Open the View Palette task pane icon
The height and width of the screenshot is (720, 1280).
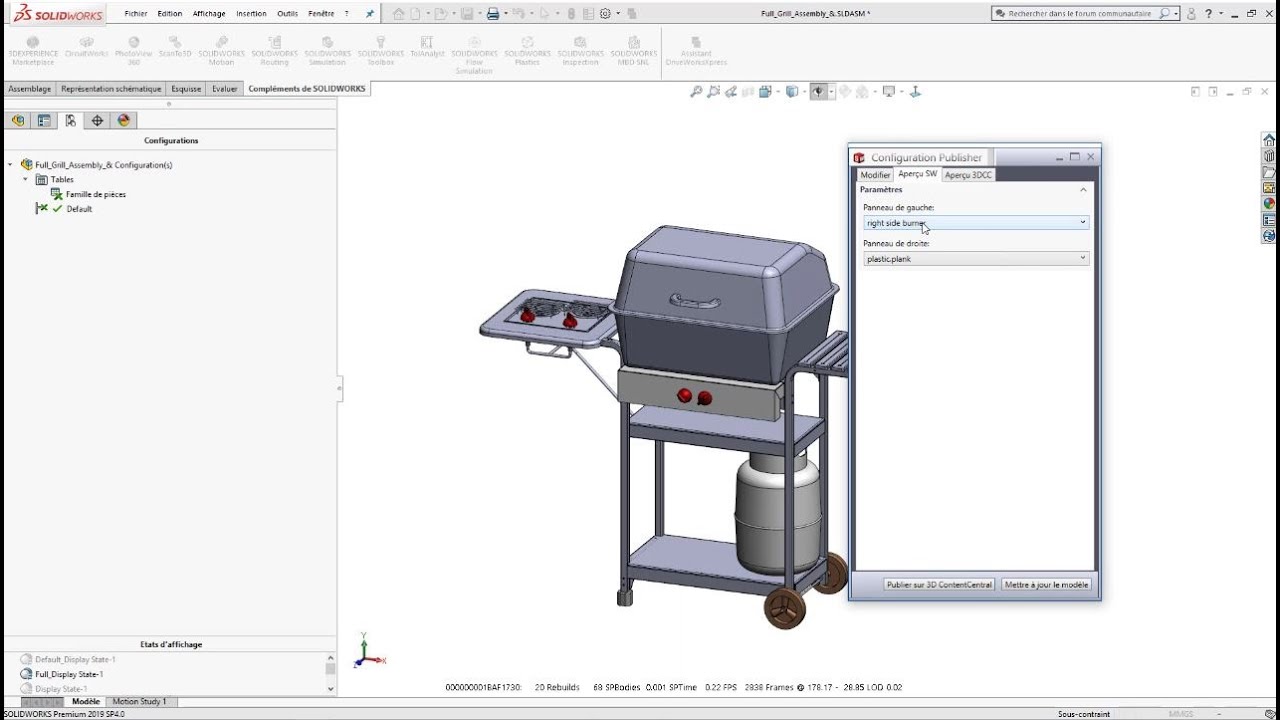pyautogui.click(x=1269, y=188)
